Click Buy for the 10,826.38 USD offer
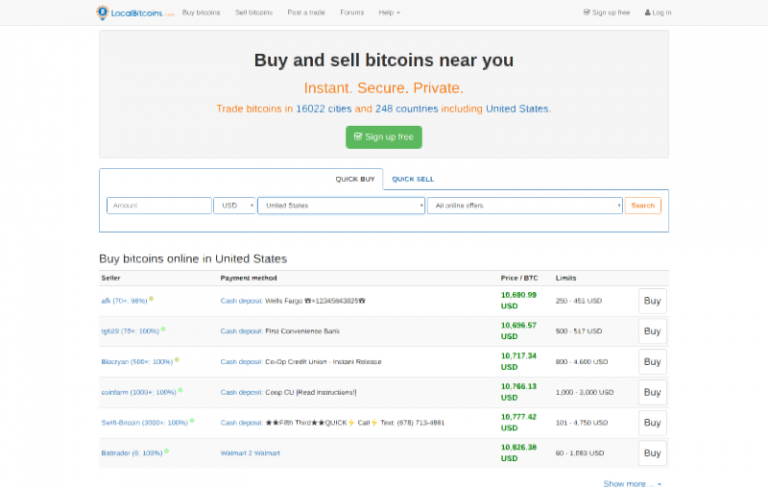 (x=652, y=453)
